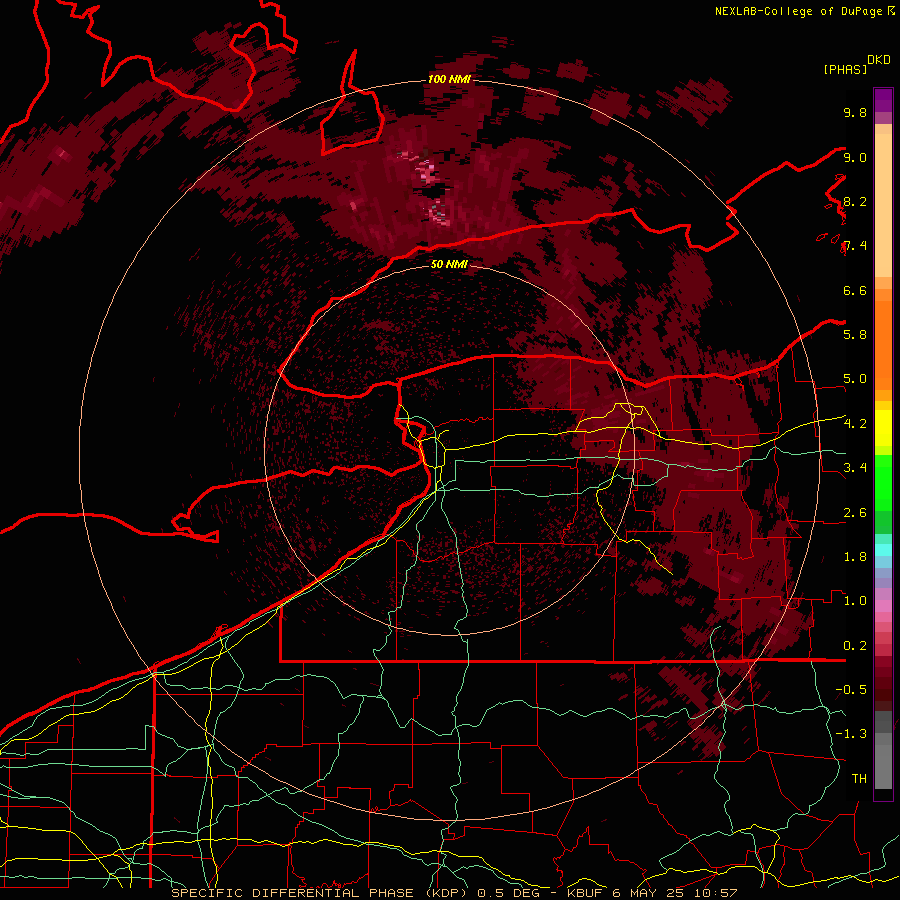Click the -0.5 scale value label

[x=851, y=690]
